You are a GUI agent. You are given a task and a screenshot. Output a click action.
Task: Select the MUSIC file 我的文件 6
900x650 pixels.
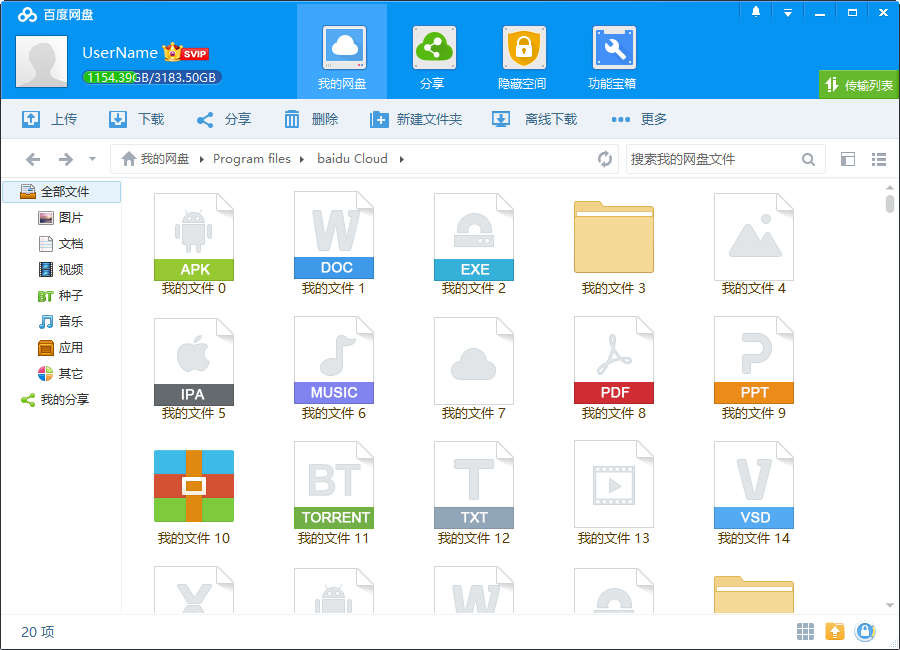pyautogui.click(x=334, y=369)
